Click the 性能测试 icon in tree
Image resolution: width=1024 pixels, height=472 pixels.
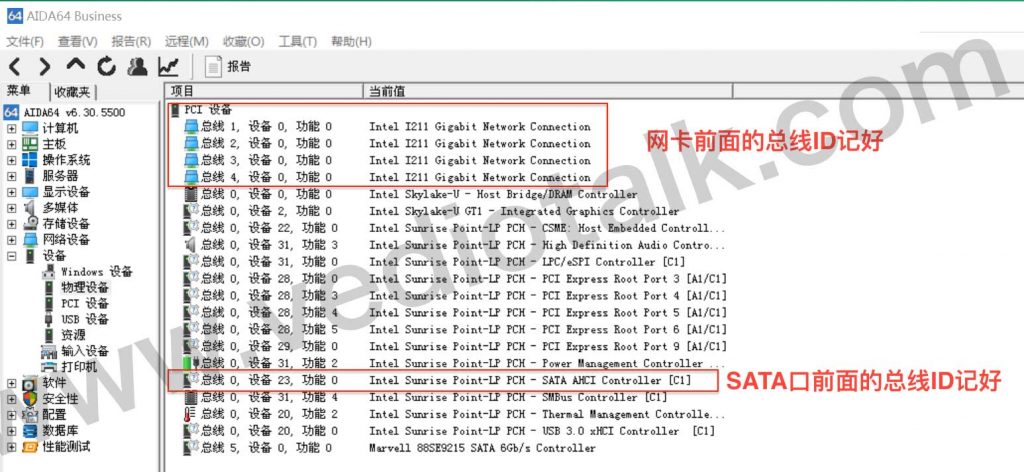(x=30, y=447)
